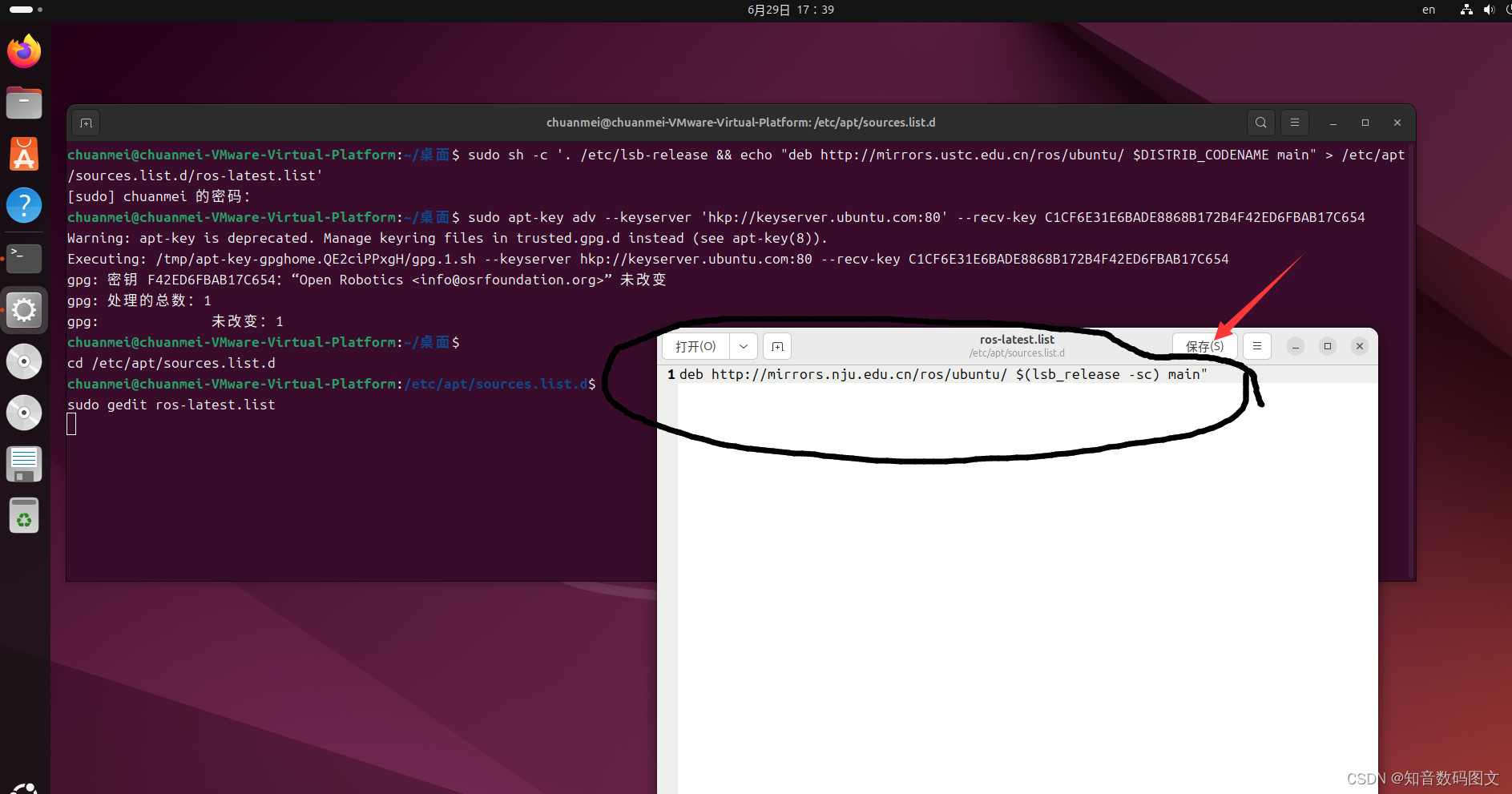Image resolution: width=1512 pixels, height=794 pixels.
Task: Open Ubuntu Software from the dock
Action: (23, 154)
